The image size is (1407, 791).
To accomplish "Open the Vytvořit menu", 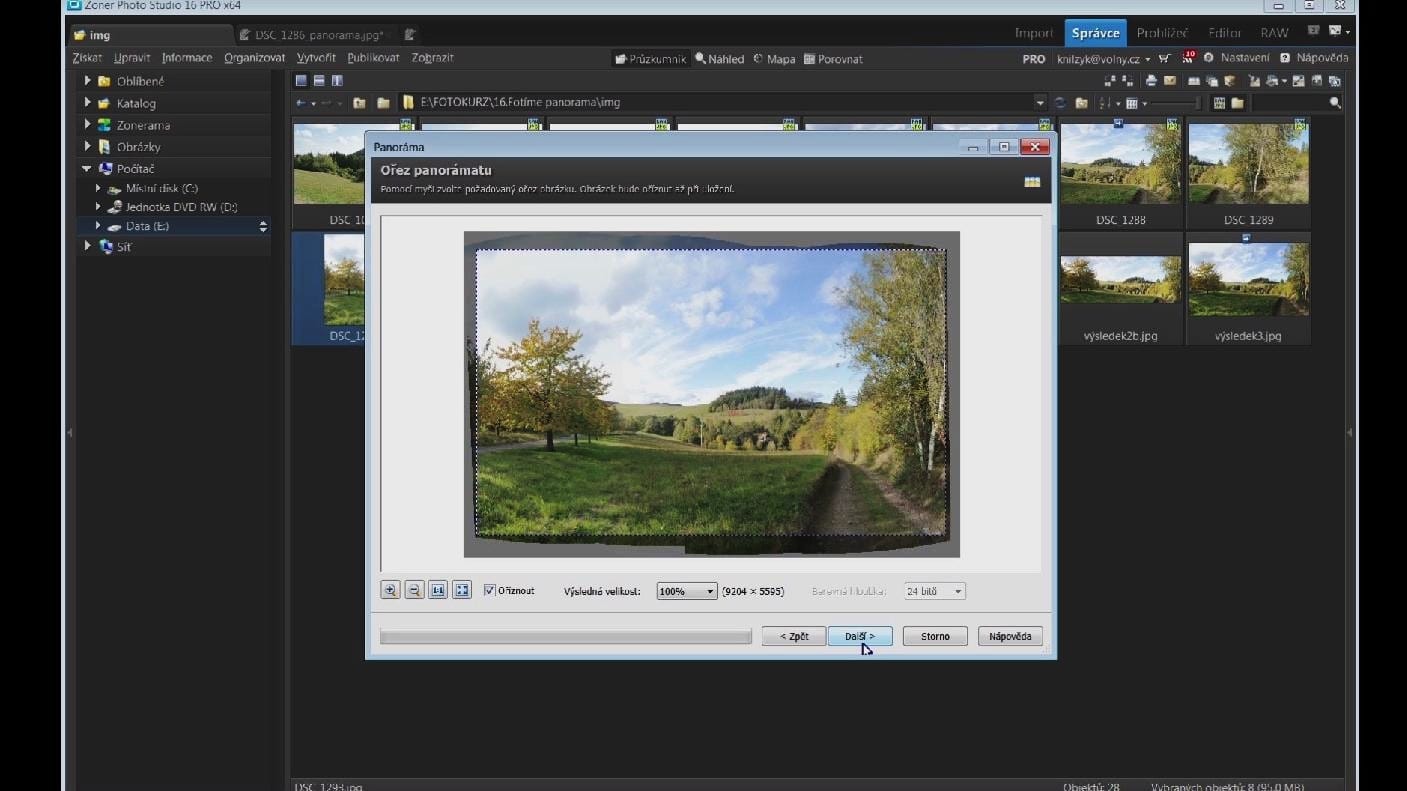I will (316, 58).
